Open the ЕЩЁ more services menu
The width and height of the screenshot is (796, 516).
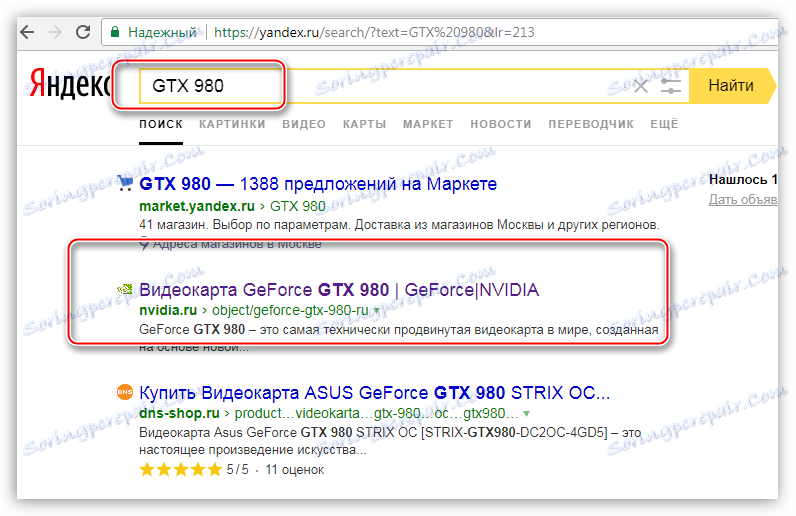pos(664,124)
